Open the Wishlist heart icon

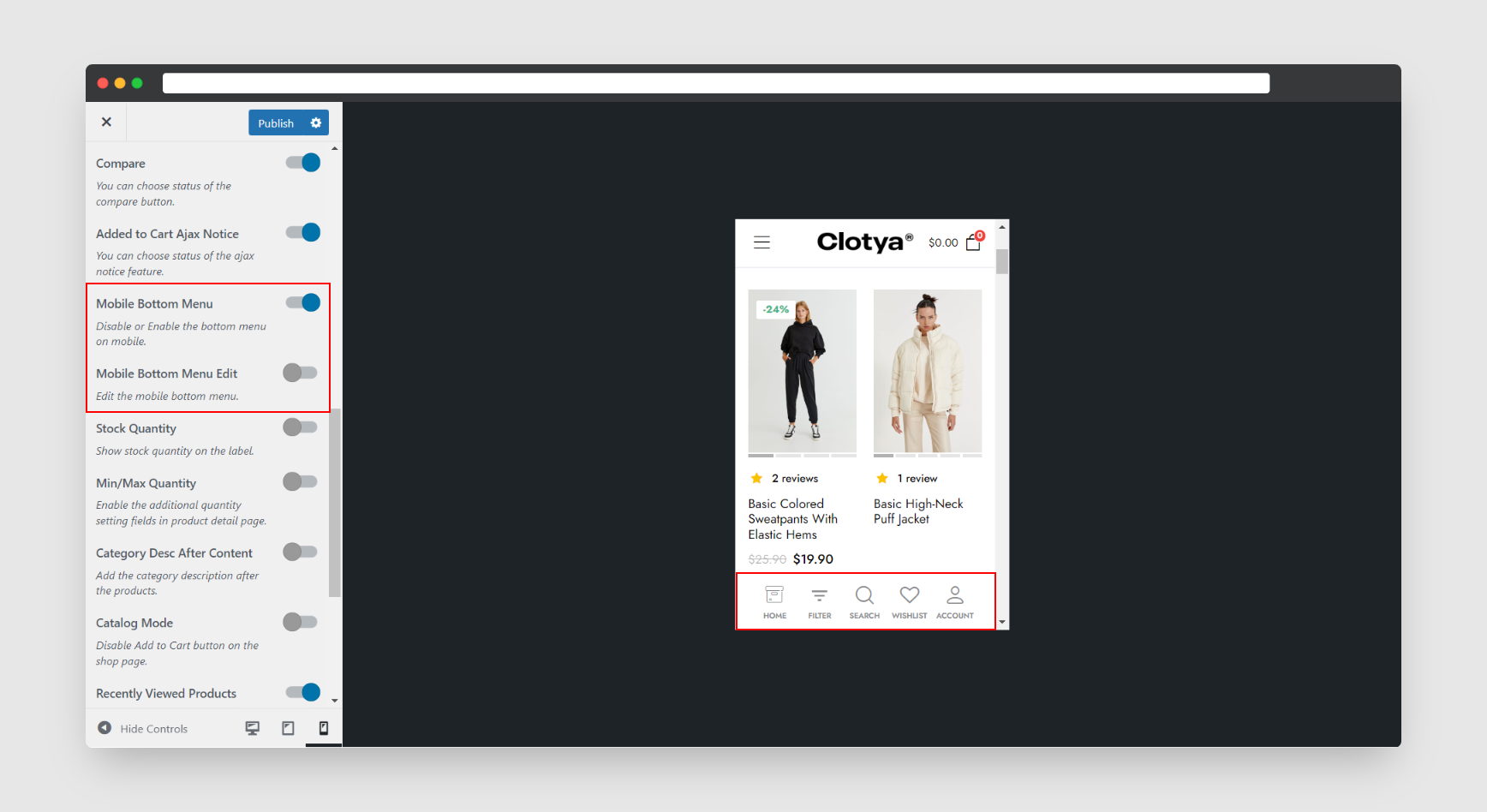(x=909, y=600)
